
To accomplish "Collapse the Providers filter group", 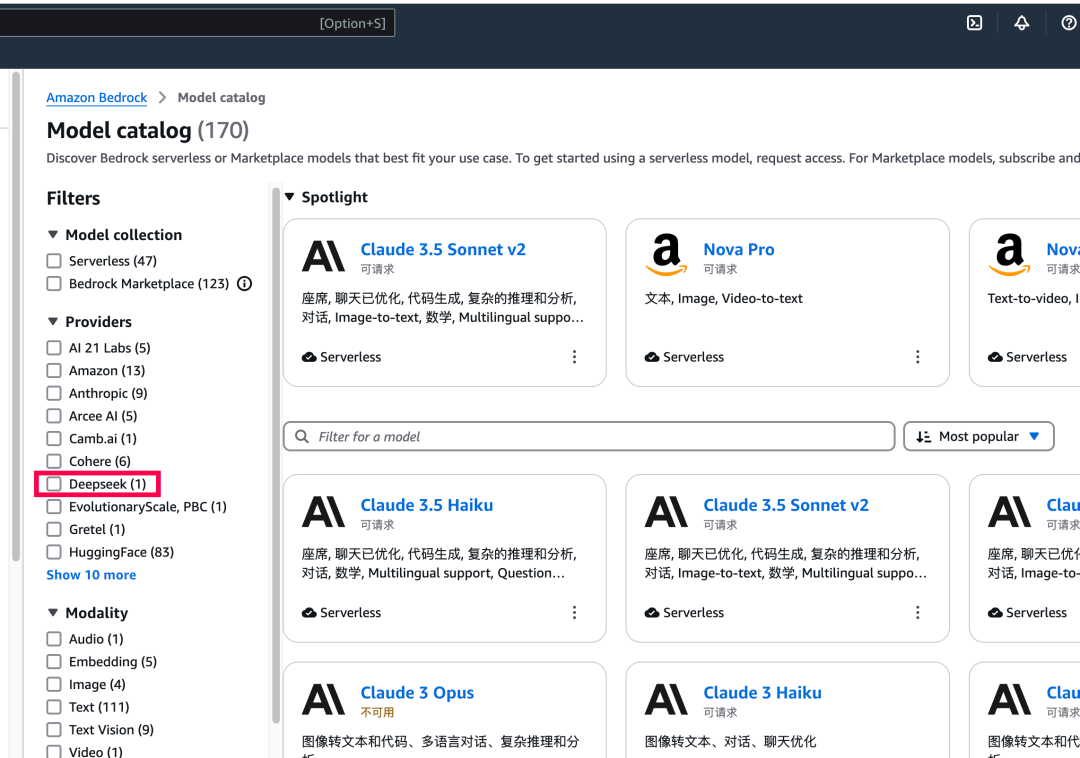I will pos(53,322).
